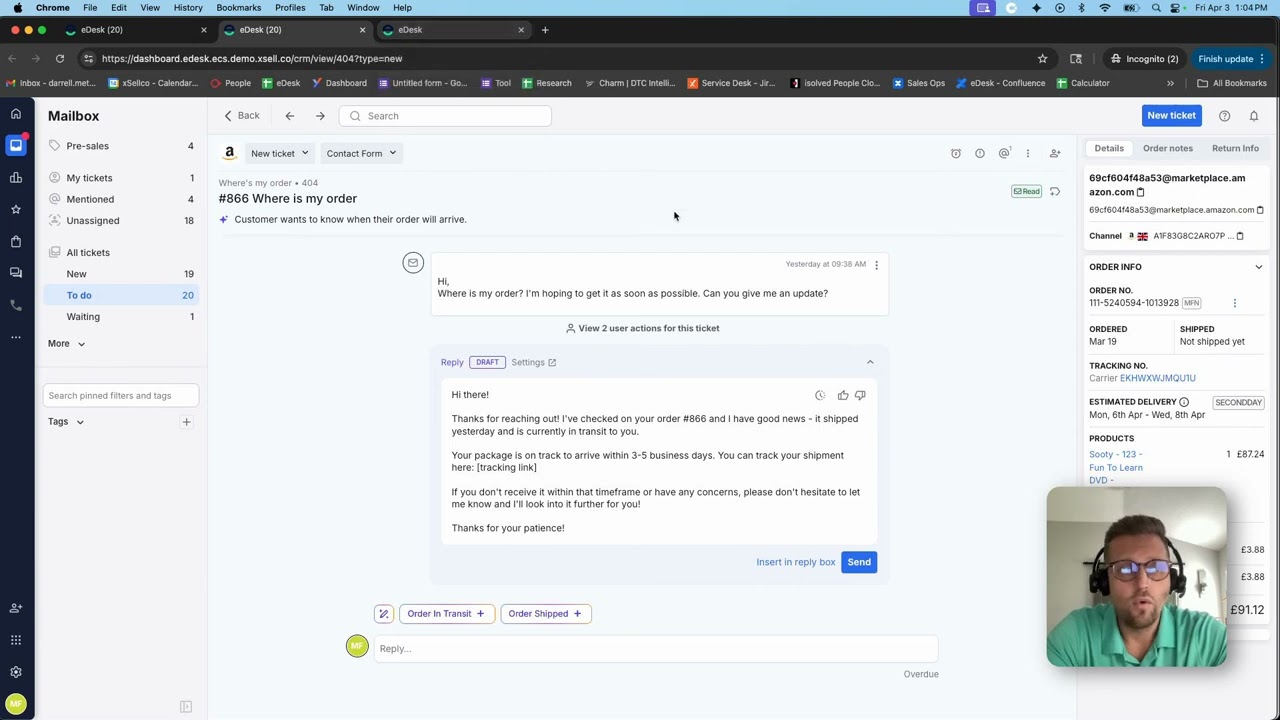
Task: Click the ticket Search field
Action: (x=445, y=116)
